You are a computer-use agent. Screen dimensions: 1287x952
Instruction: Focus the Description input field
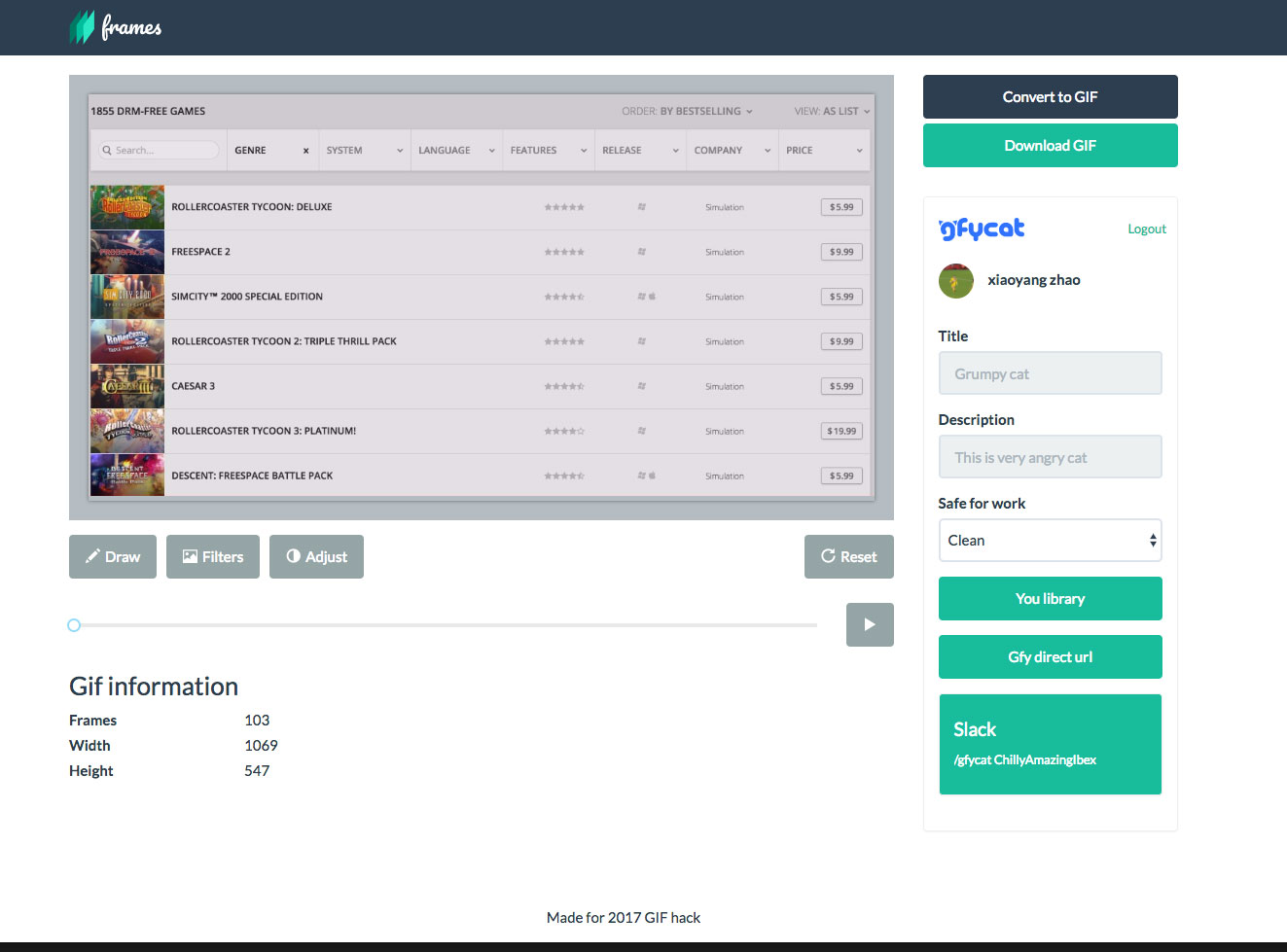click(1050, 457)
